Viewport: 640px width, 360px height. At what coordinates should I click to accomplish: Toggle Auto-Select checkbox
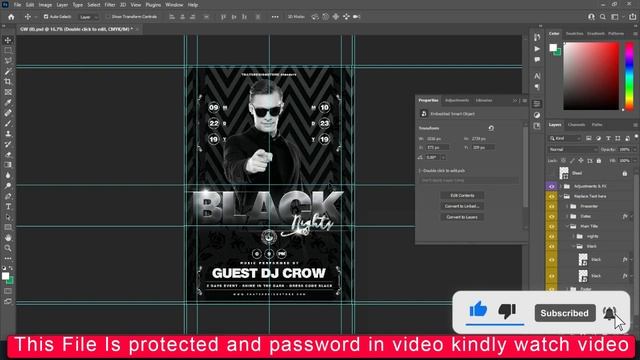tap(46, 17)
